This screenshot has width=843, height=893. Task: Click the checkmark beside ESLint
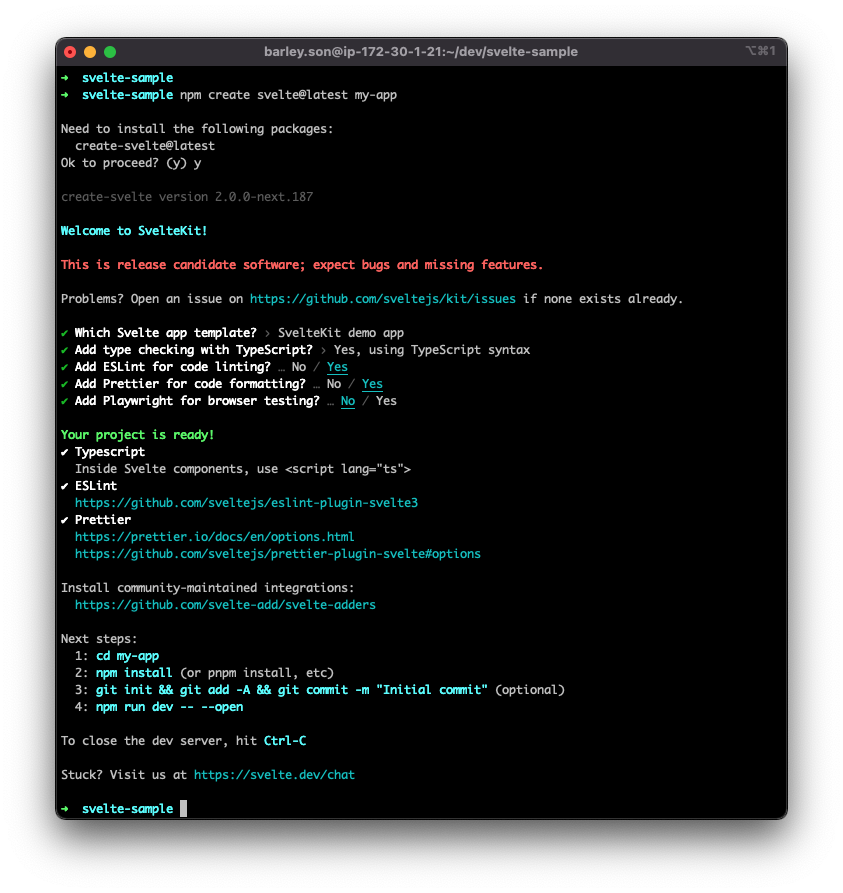coord(64,486)
